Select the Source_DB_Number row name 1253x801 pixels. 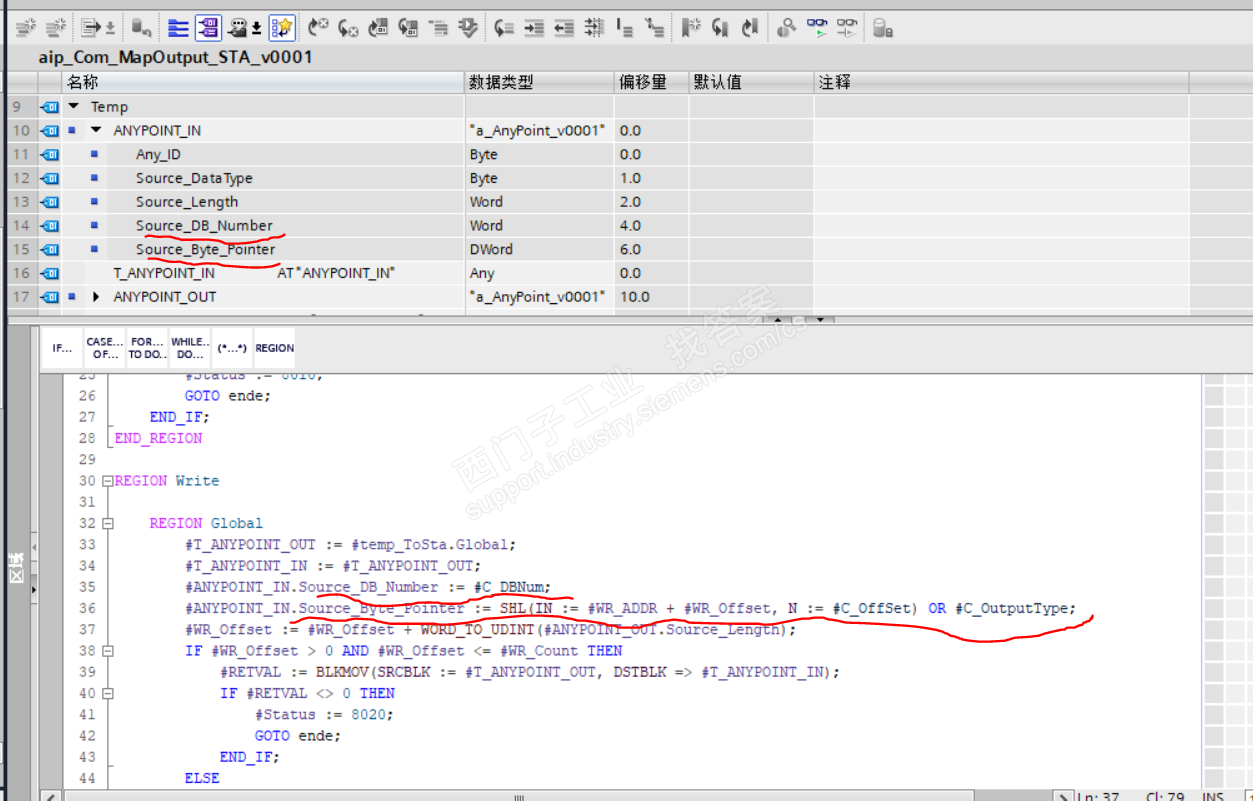click(204, 226)
